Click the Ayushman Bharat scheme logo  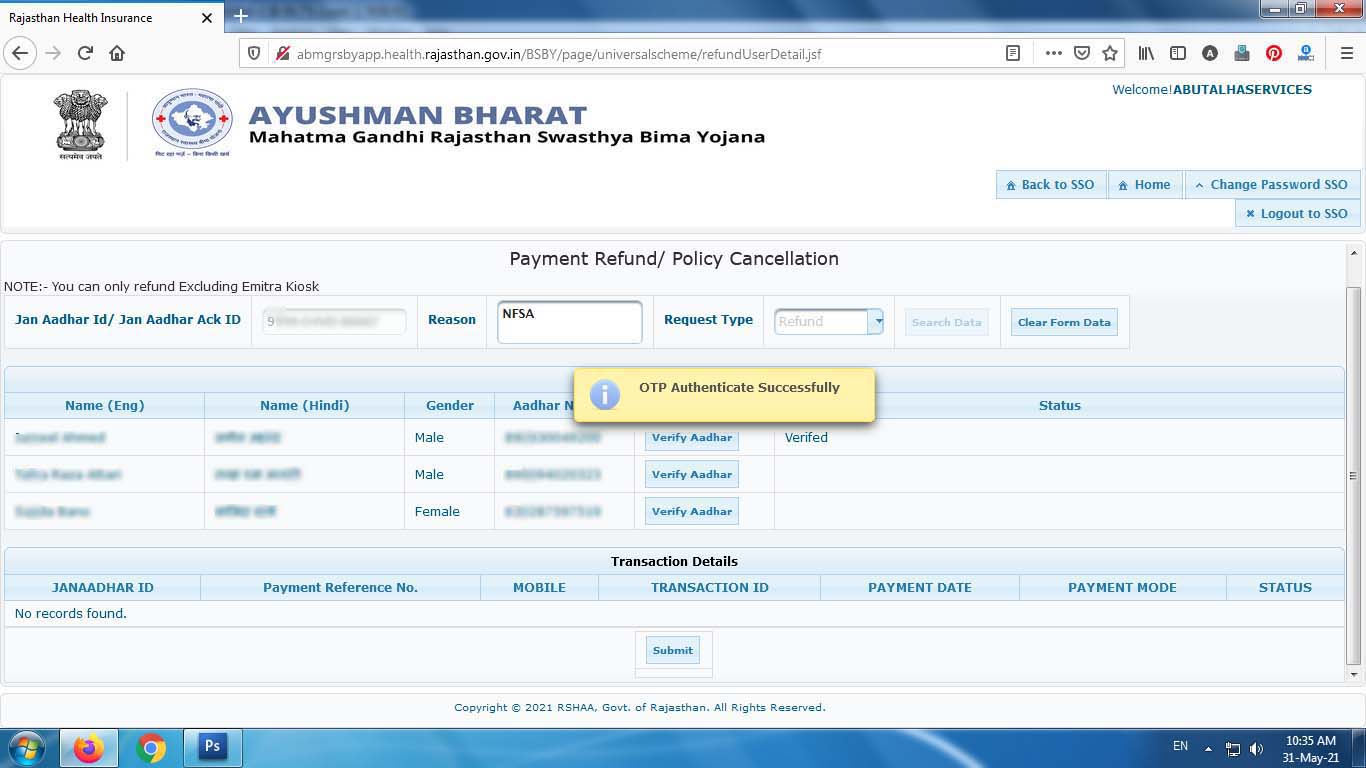tap(192, 123)
